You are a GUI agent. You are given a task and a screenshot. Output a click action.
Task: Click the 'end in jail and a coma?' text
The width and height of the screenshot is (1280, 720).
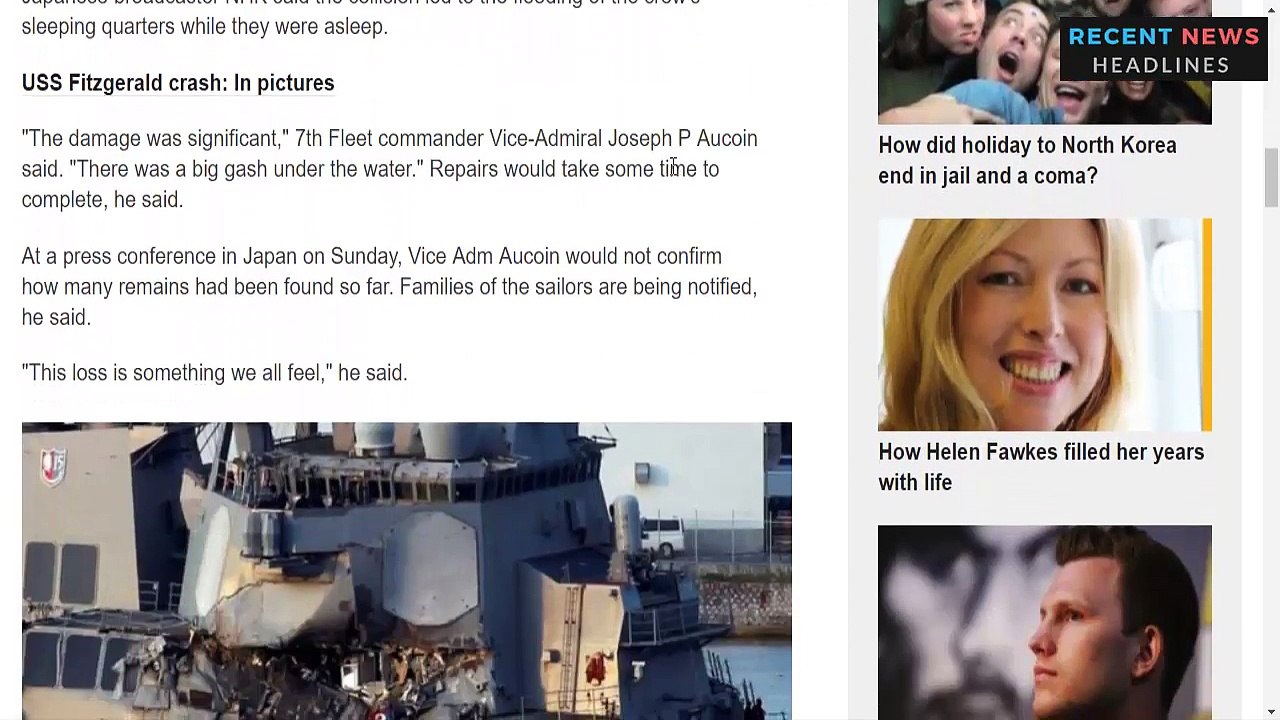(x=988, y=176)
